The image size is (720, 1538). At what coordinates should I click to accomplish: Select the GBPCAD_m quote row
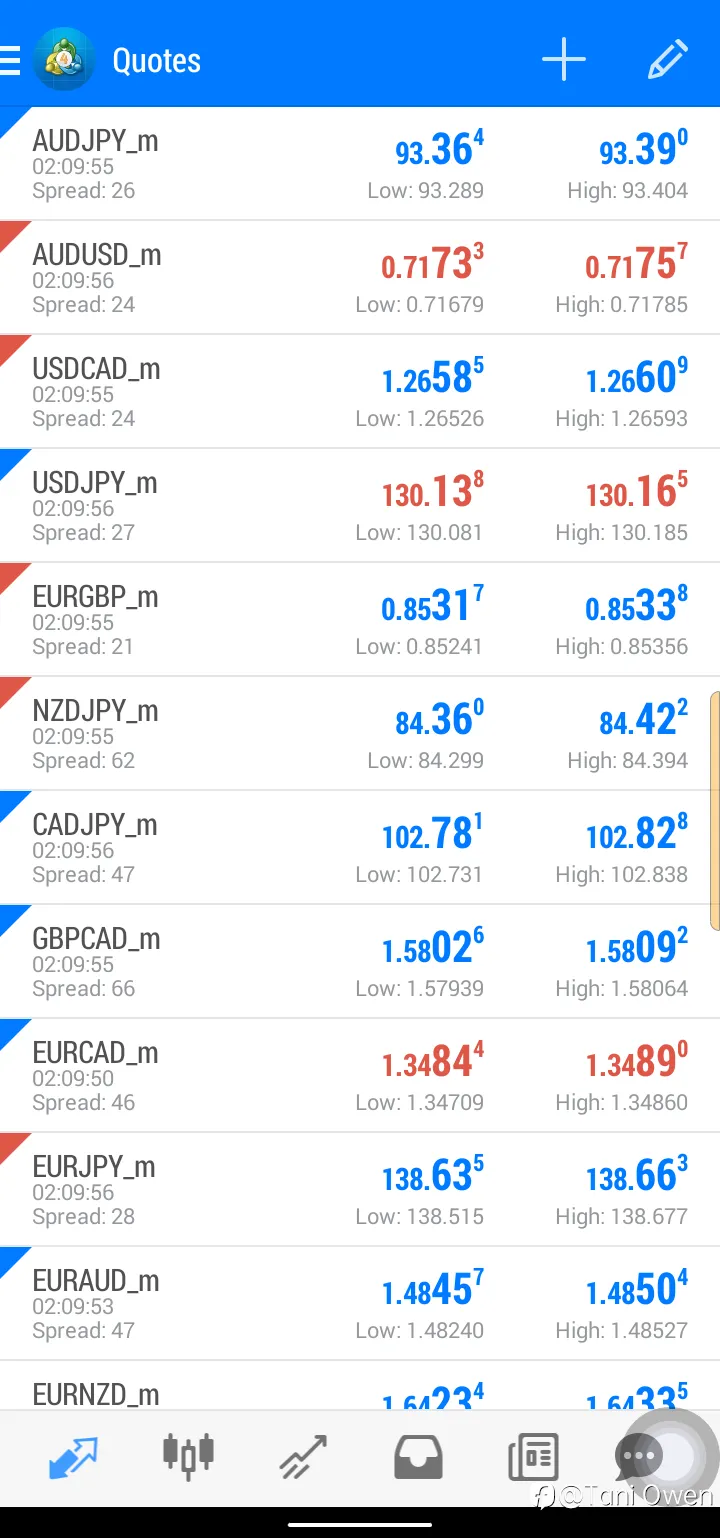pos(360,962)
